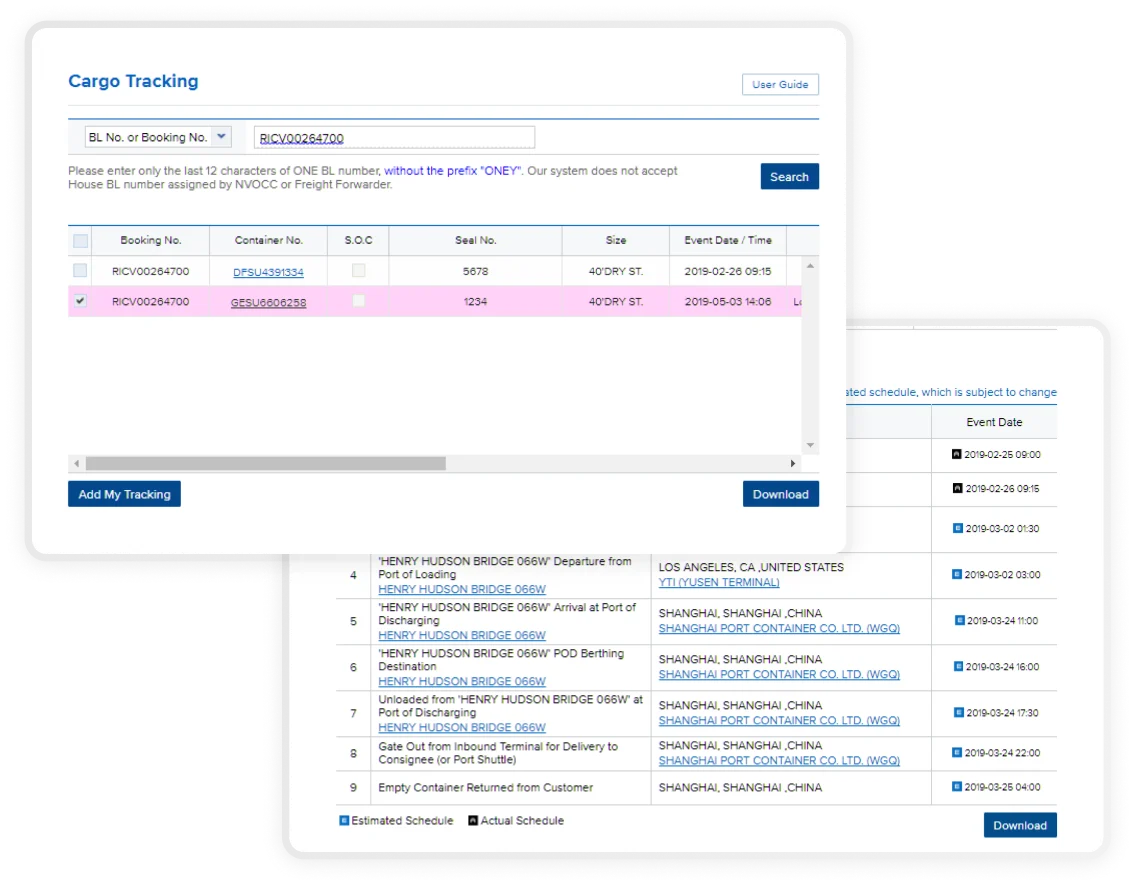The image size is (1134, 886).
Task: Toggle the select-all checkbox in table header
Action: click(x=80, y=241)
